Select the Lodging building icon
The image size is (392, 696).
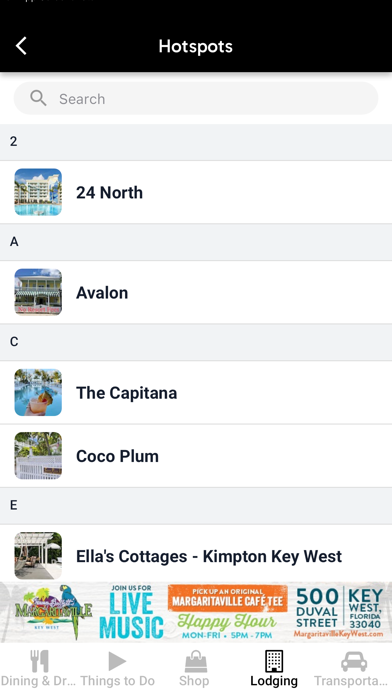274,661
